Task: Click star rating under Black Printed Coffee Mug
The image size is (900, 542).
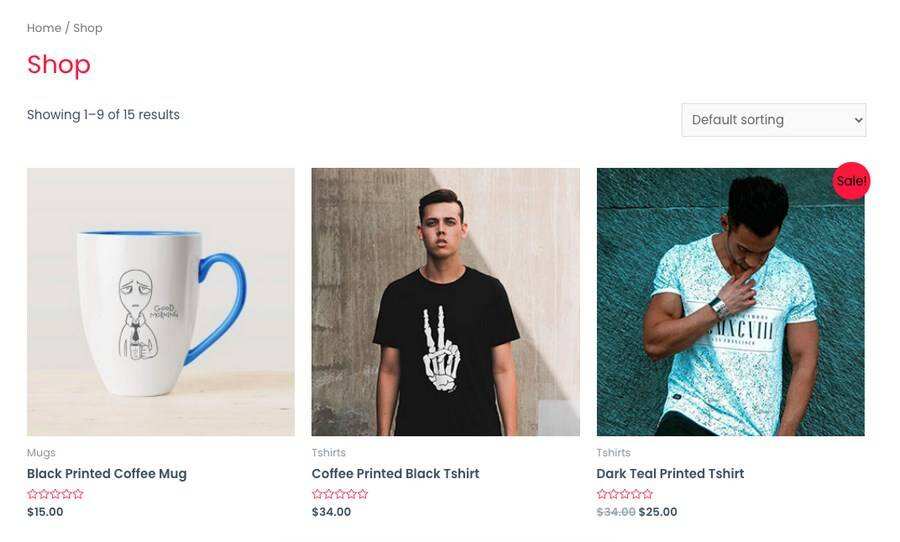Action: coord(56,494)
